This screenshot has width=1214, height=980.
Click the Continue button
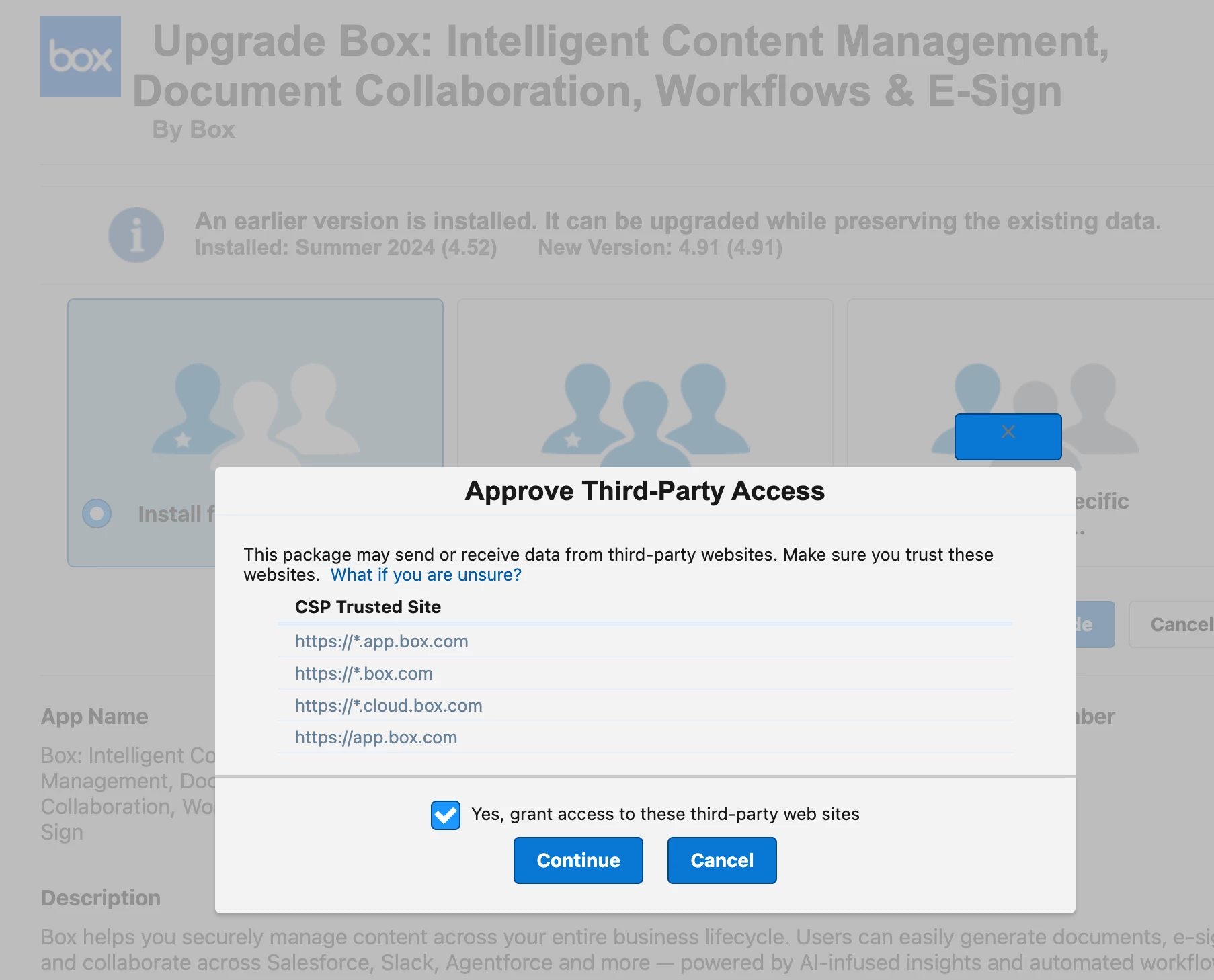pos(578,860)
